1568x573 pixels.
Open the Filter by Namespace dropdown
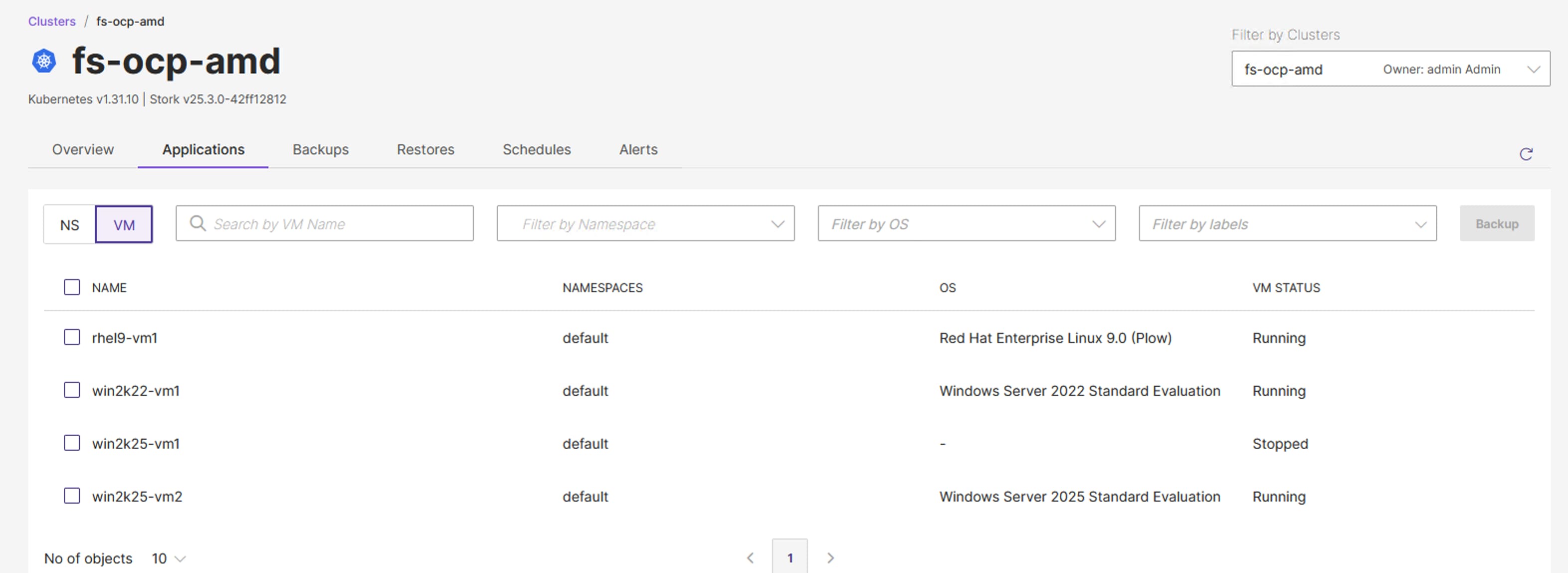point(645,224)
